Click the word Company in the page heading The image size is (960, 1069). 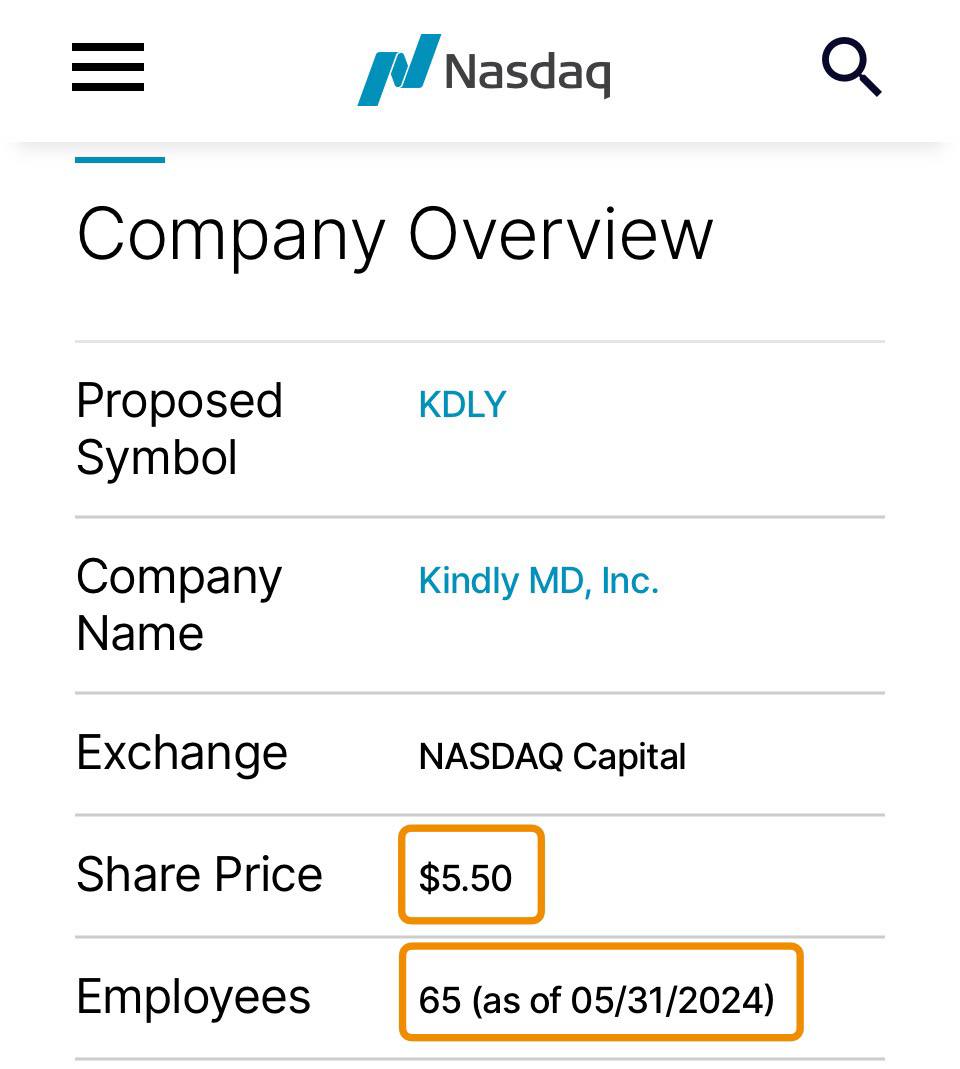click(231, 235)
